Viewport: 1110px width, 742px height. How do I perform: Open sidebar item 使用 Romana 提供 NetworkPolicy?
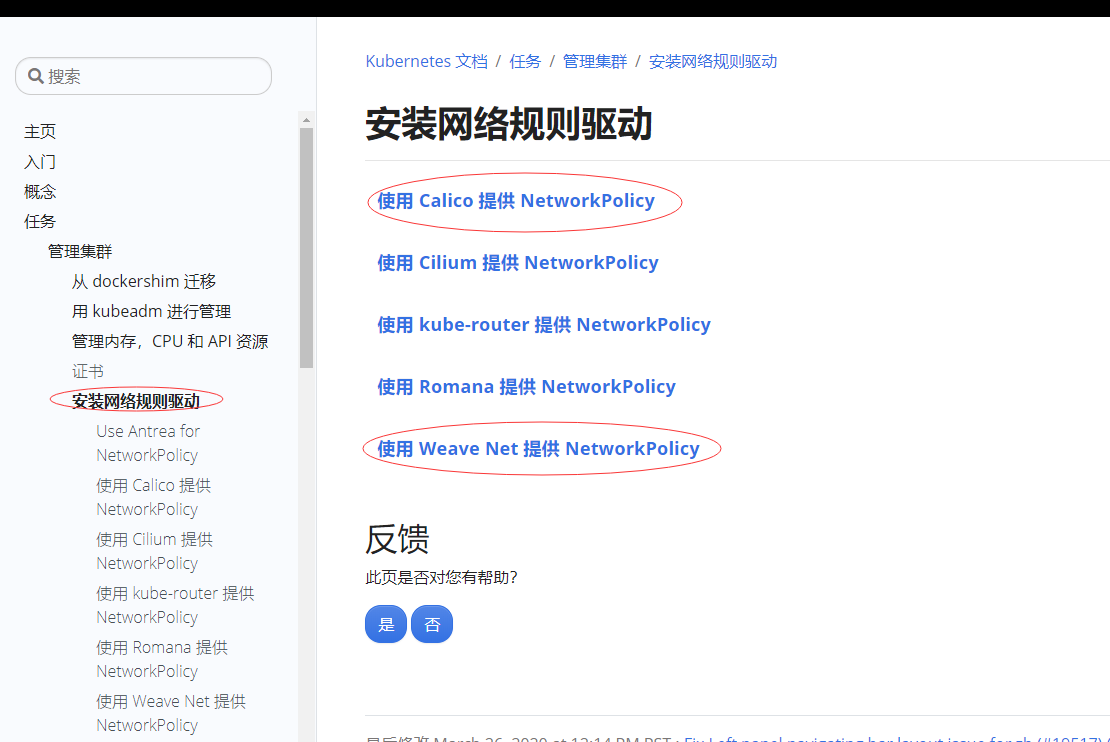[x=162, y=659]
